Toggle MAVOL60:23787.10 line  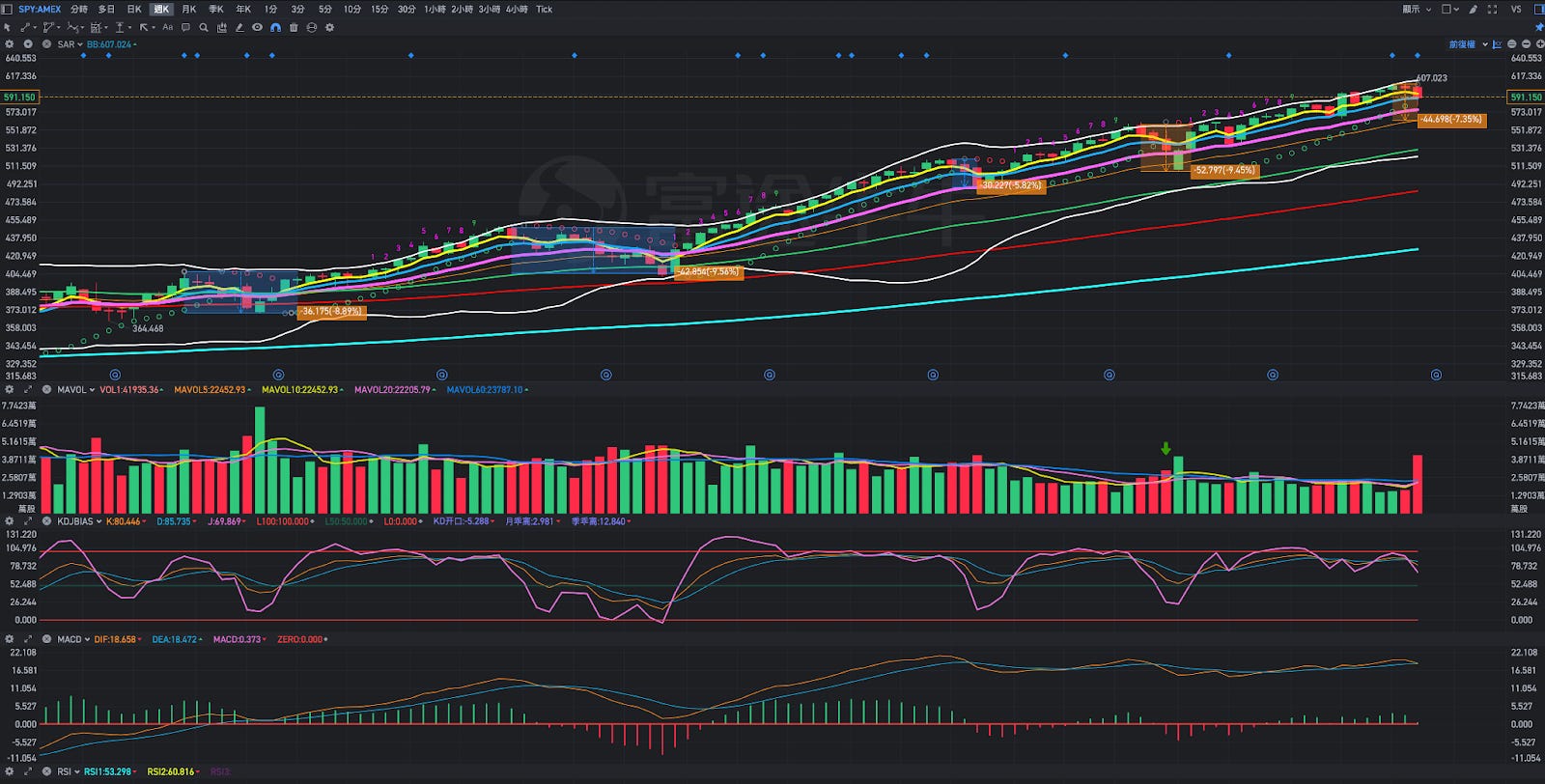coord(487,390)
